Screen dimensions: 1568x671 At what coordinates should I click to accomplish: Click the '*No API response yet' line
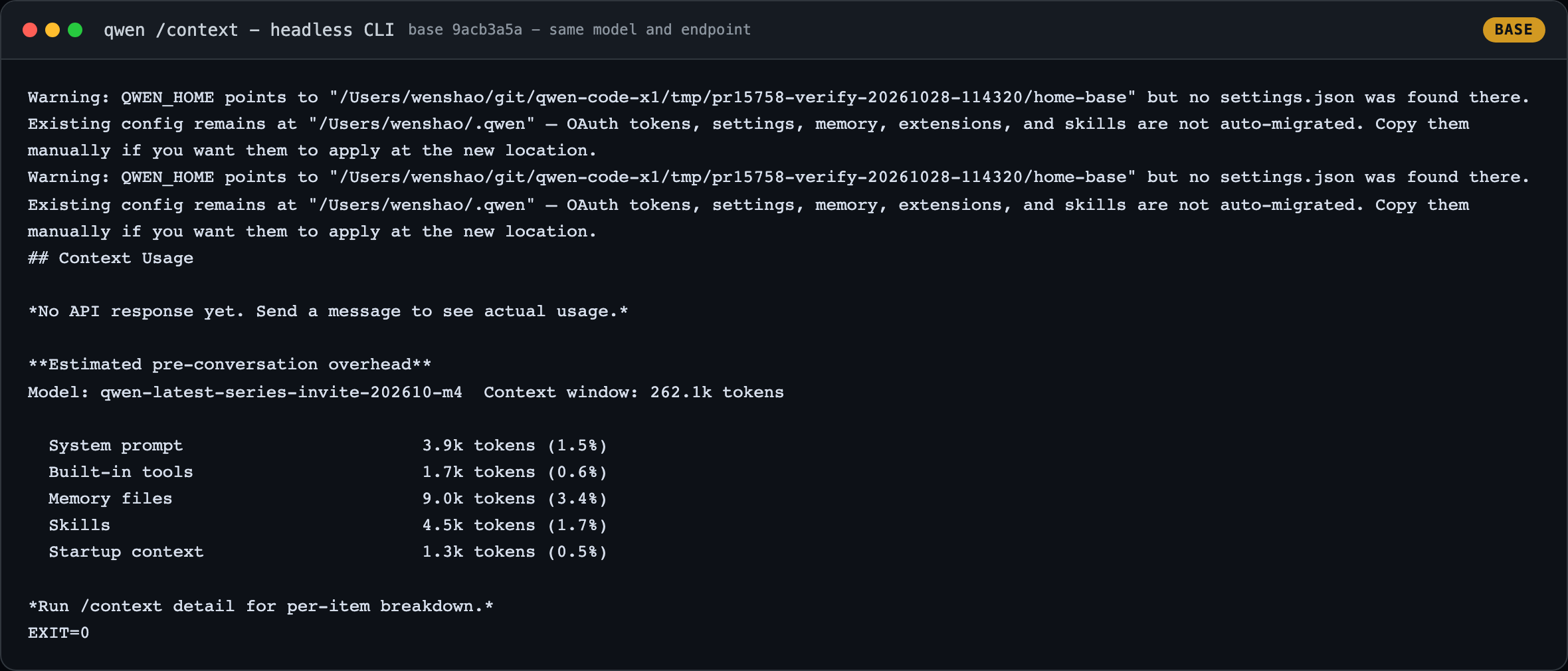(x=328, y=311)
